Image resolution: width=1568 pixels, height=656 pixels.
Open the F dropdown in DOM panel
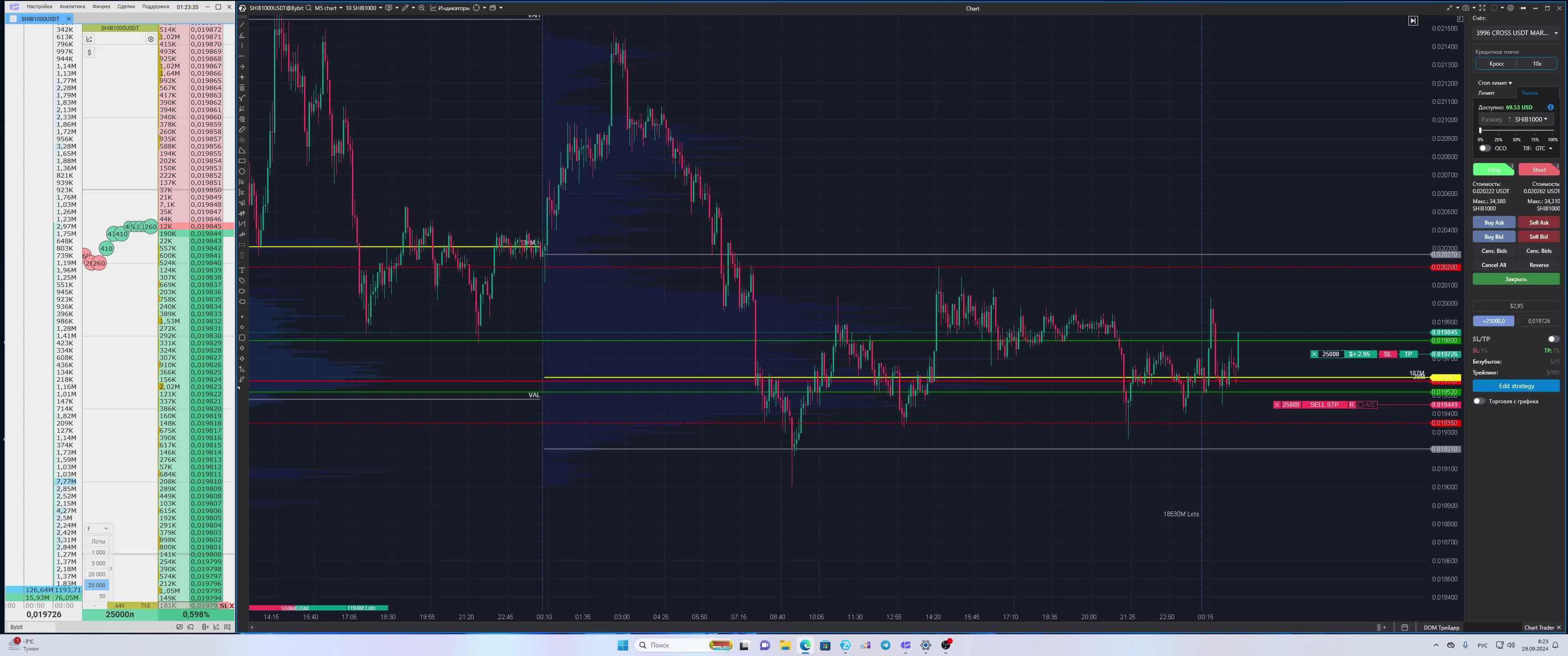point(98,528)
